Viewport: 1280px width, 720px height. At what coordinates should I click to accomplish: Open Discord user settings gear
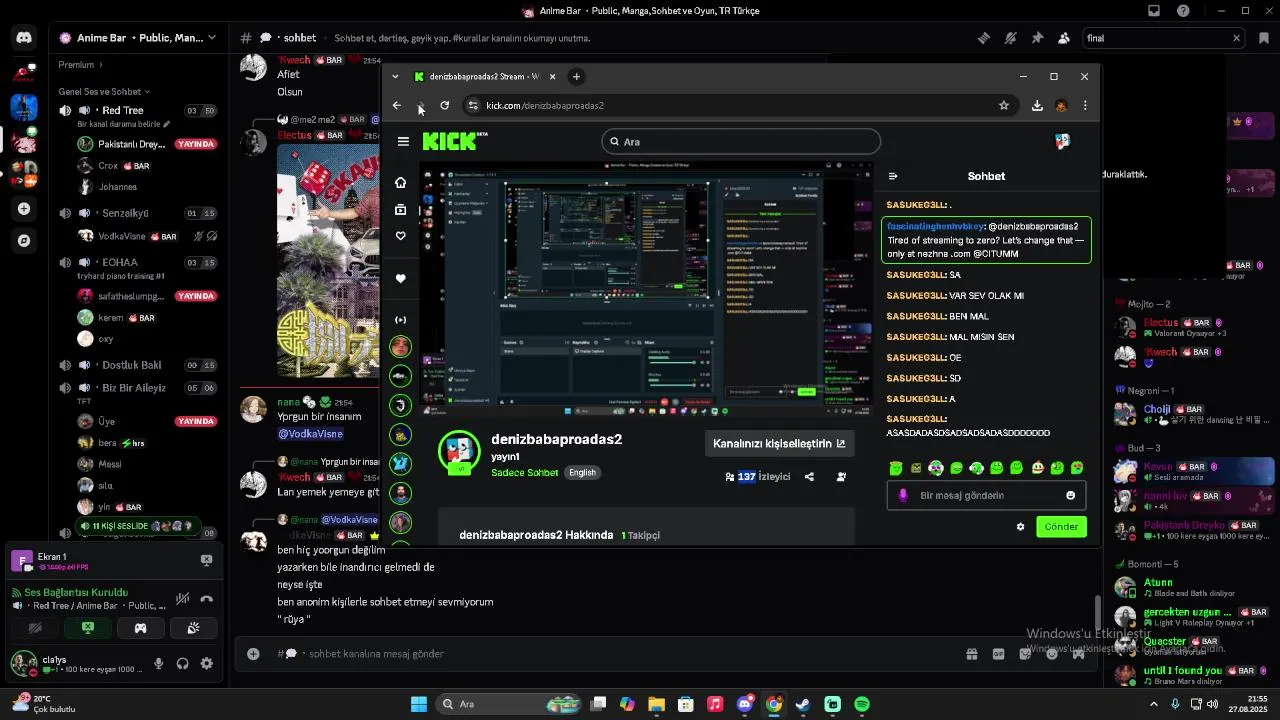pos(207,663)
